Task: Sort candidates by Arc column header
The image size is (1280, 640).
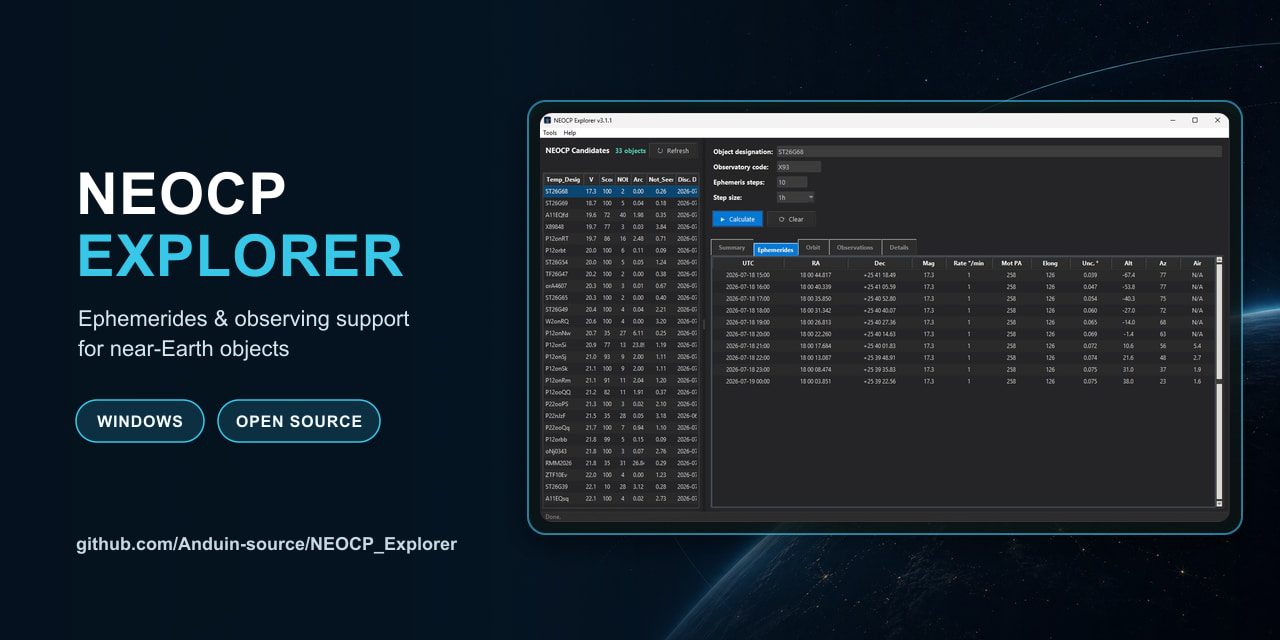Action: (x=638, y=180)
